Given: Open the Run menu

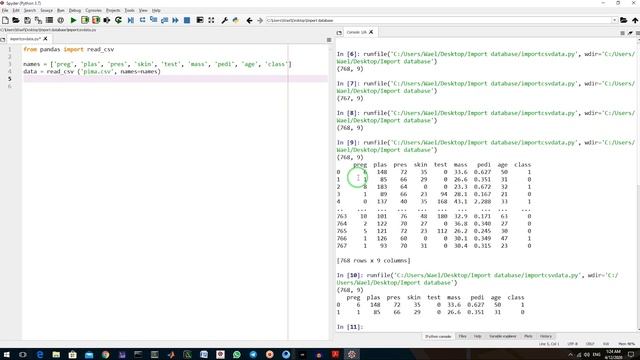Looking at the screenshot, I should (x=61, y=10).
